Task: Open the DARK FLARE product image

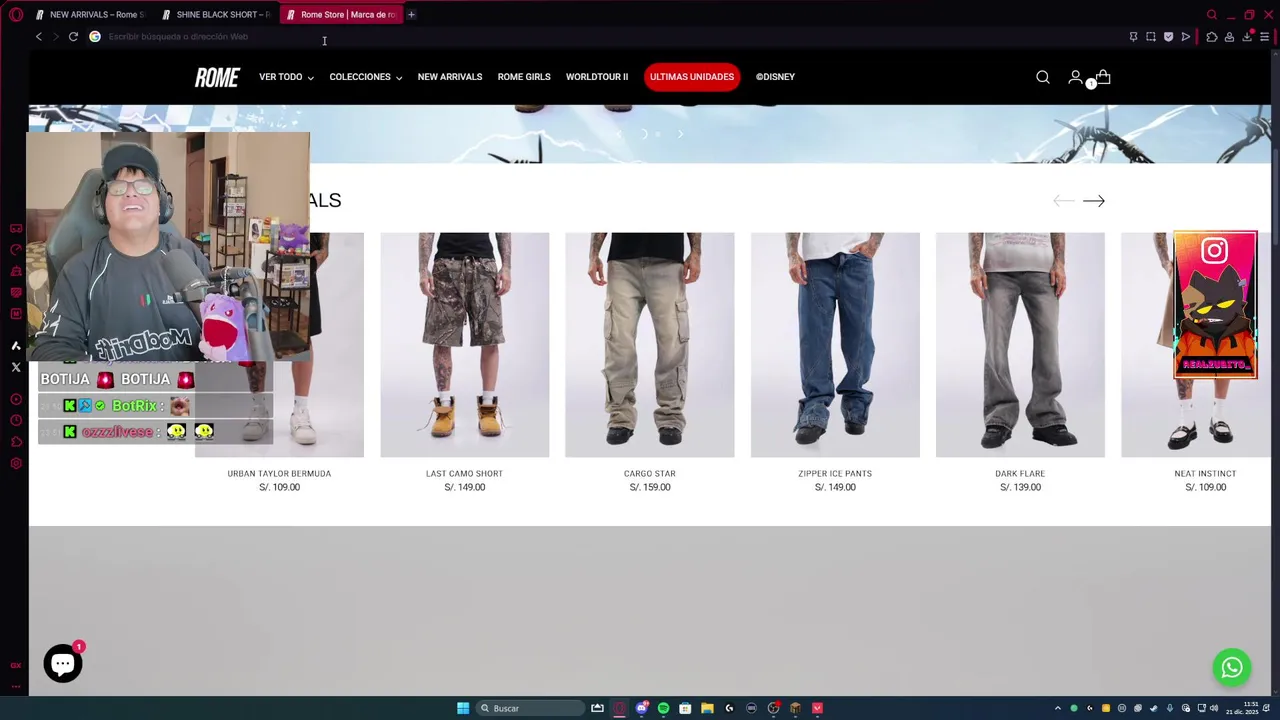Action: point(1020,345)
